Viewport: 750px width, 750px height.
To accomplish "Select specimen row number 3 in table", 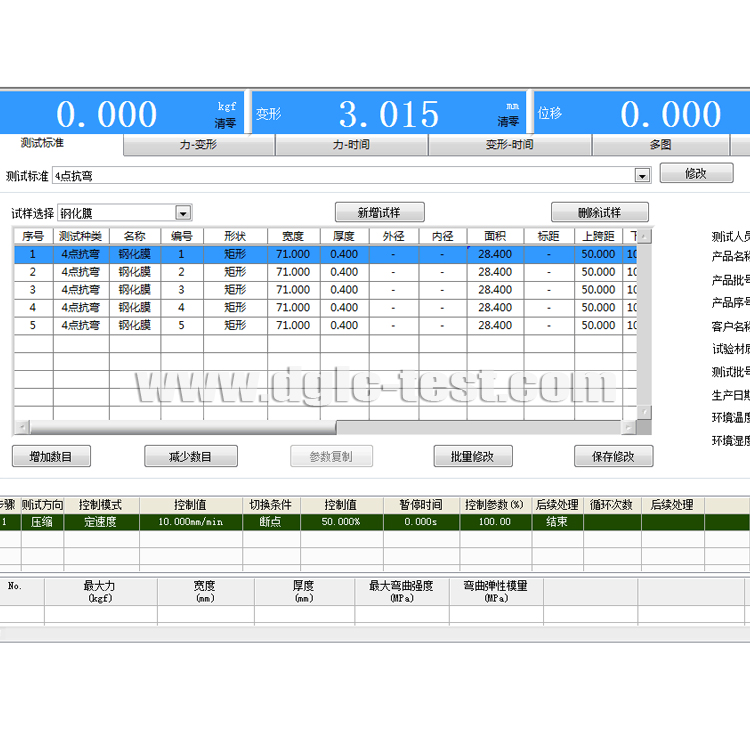I will point(32,290).
